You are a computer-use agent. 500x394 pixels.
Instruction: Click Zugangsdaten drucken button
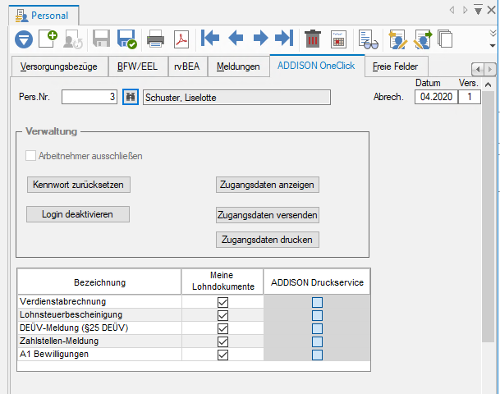tap(268, 240)
